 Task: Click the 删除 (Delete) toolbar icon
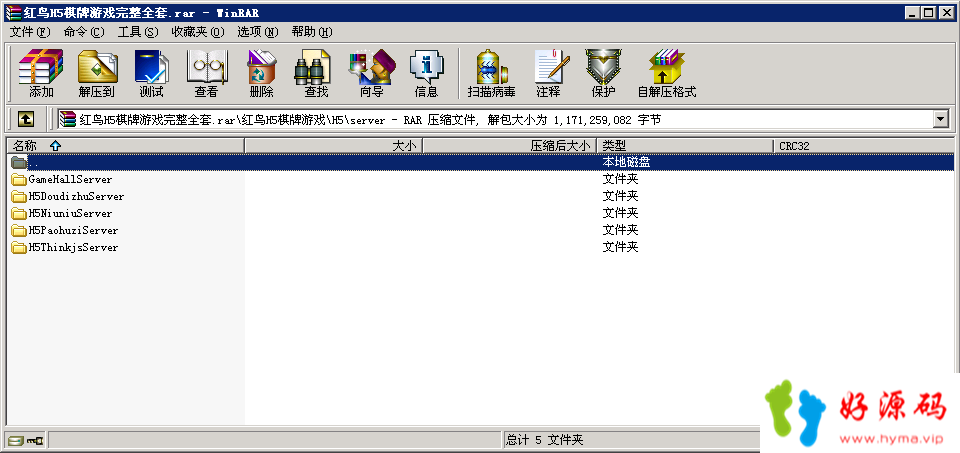[x=261, y=73]
